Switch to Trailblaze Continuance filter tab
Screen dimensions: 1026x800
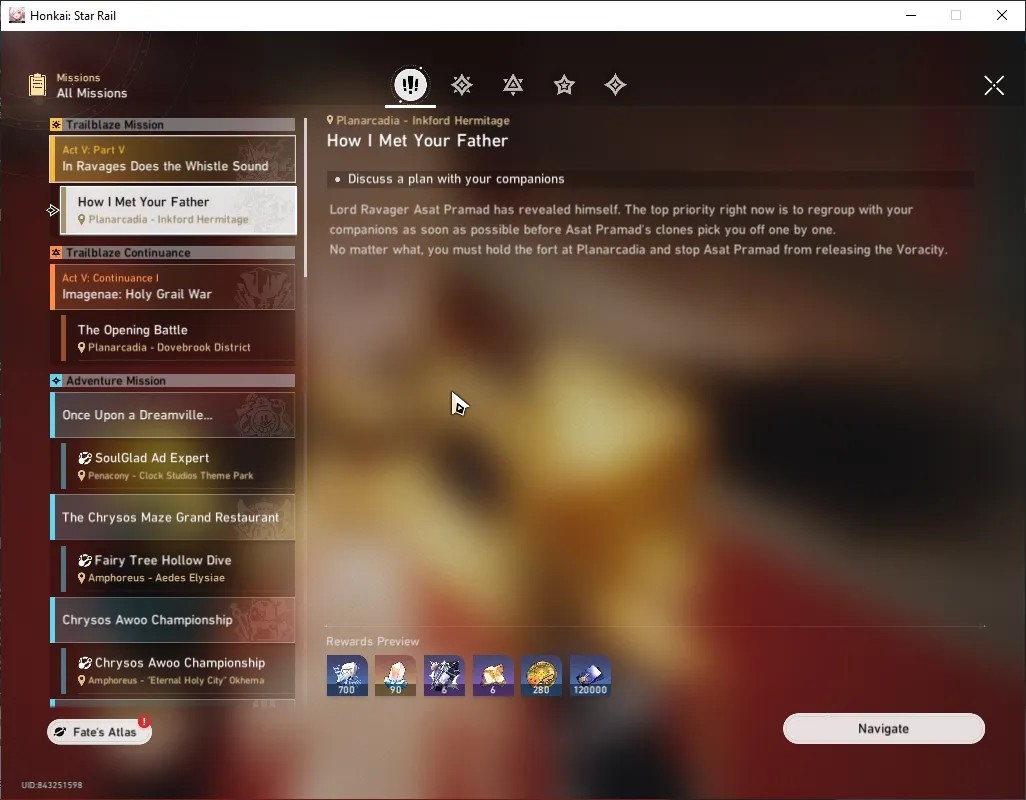(513, 84)
